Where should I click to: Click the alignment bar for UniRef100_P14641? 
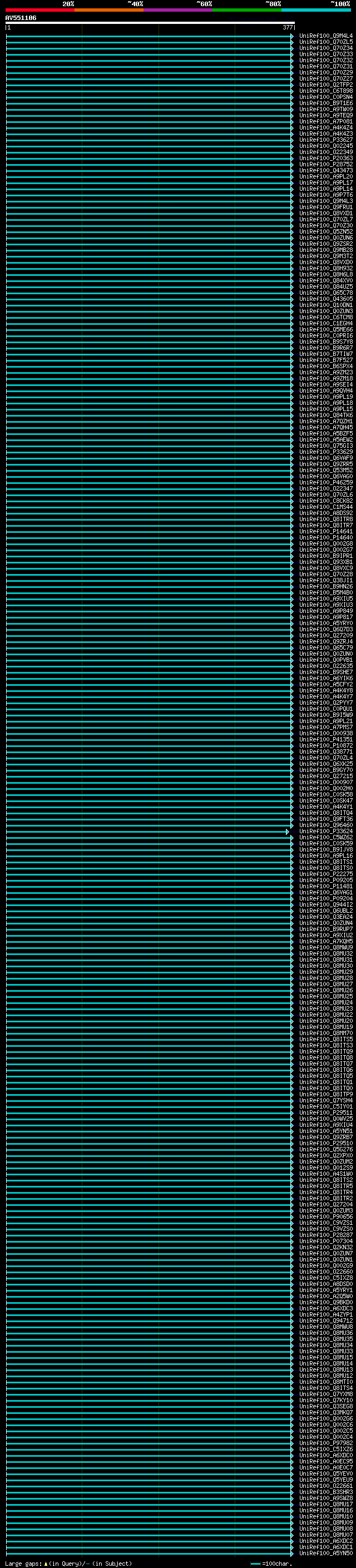150,531
